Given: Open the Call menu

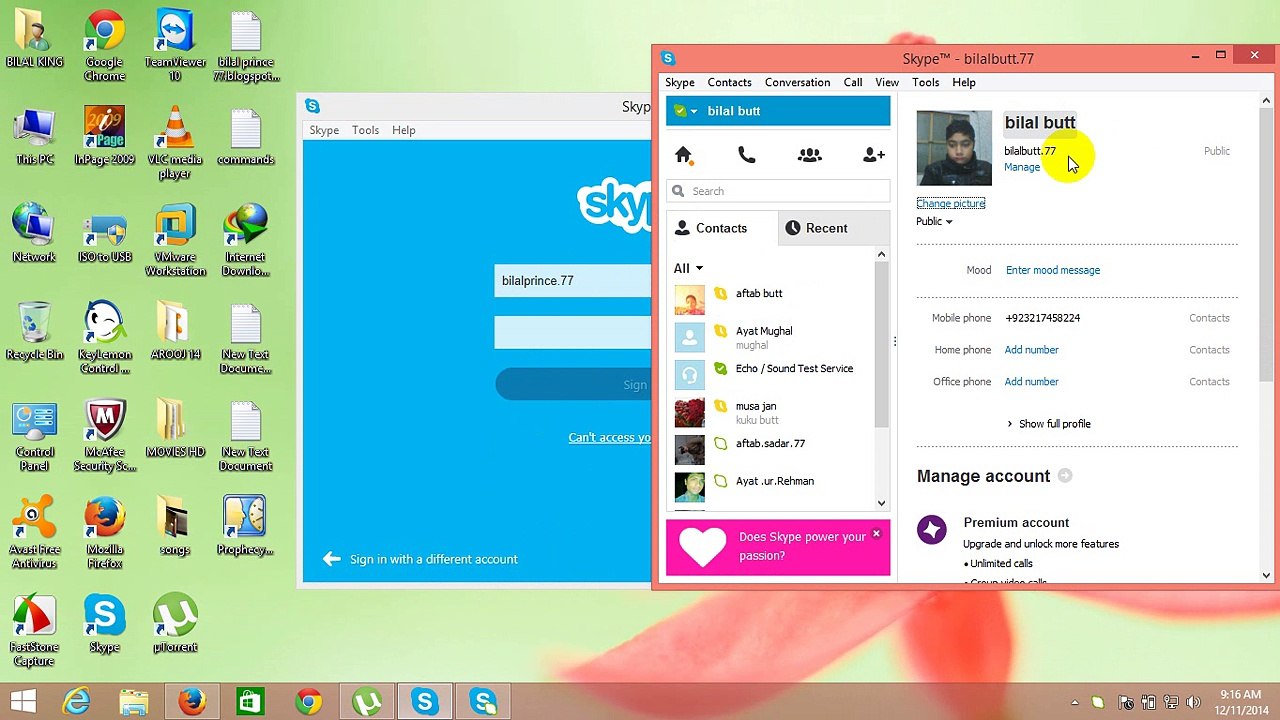Looking at the screenshot, I should 853,82.
